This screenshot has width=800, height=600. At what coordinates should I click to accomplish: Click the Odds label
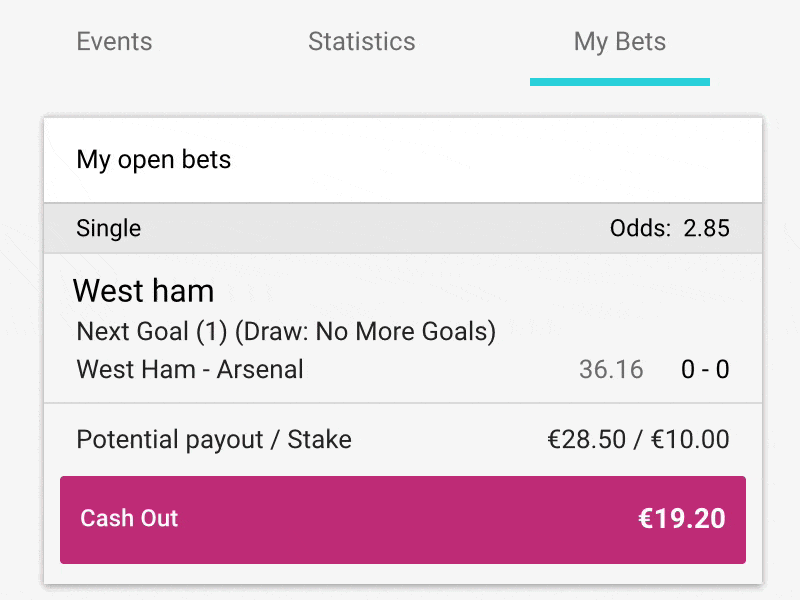[x=640, y=228]
